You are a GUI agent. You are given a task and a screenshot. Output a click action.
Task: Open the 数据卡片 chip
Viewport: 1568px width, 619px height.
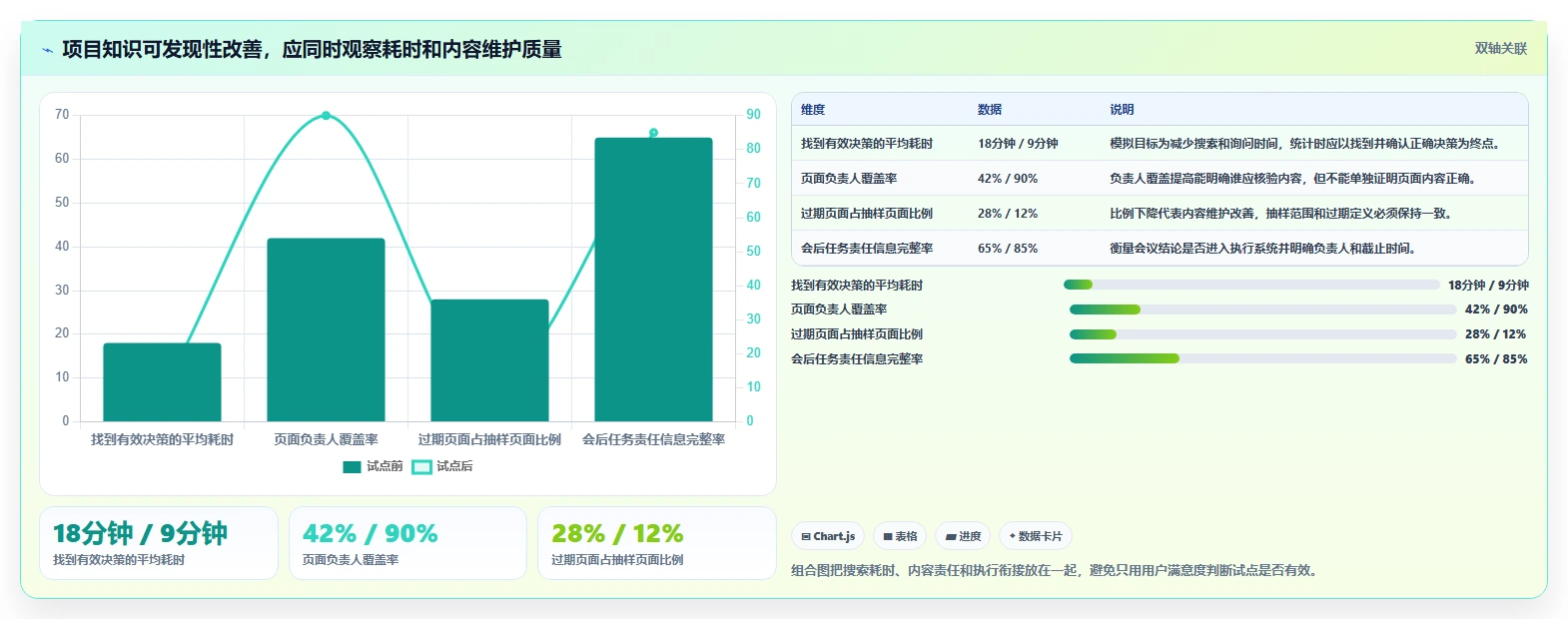coord(1036,536)
